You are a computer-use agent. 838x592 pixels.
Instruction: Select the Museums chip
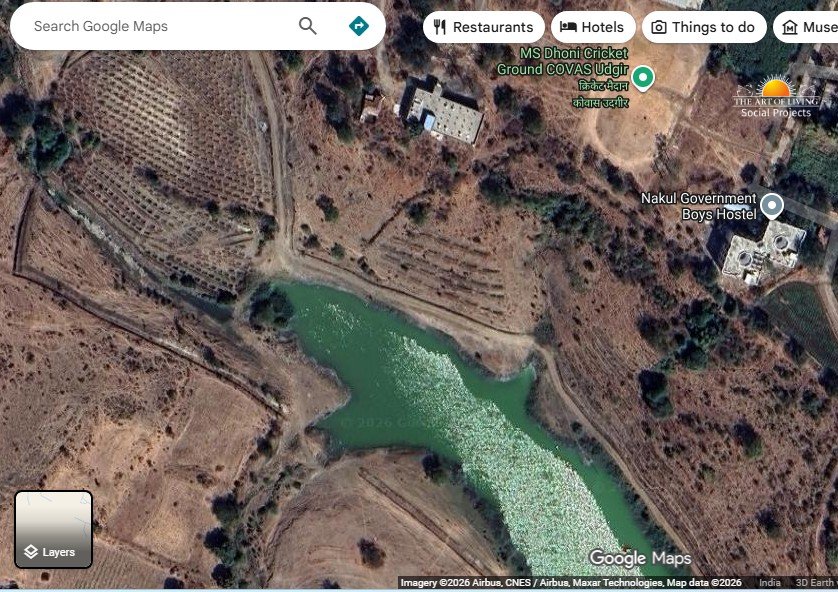point(805,27)
